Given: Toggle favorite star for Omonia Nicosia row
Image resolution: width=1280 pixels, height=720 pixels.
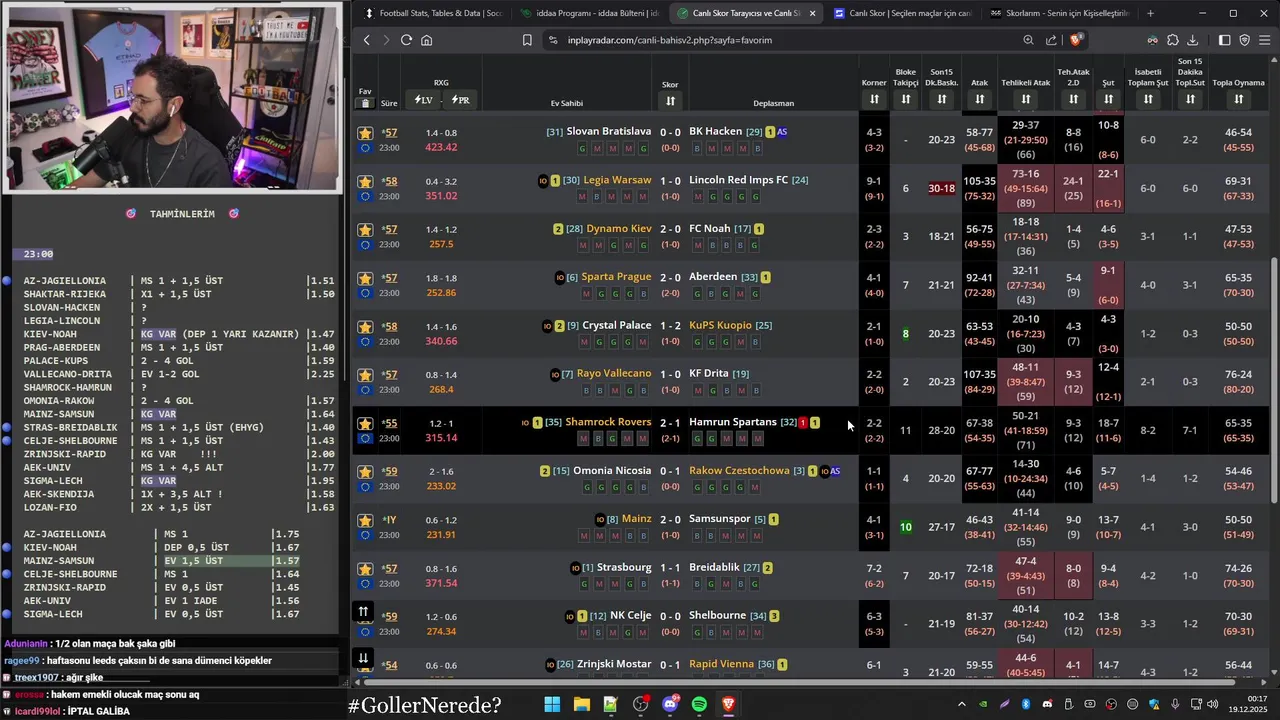Looking at the screenshot, I should coord(365,472).
